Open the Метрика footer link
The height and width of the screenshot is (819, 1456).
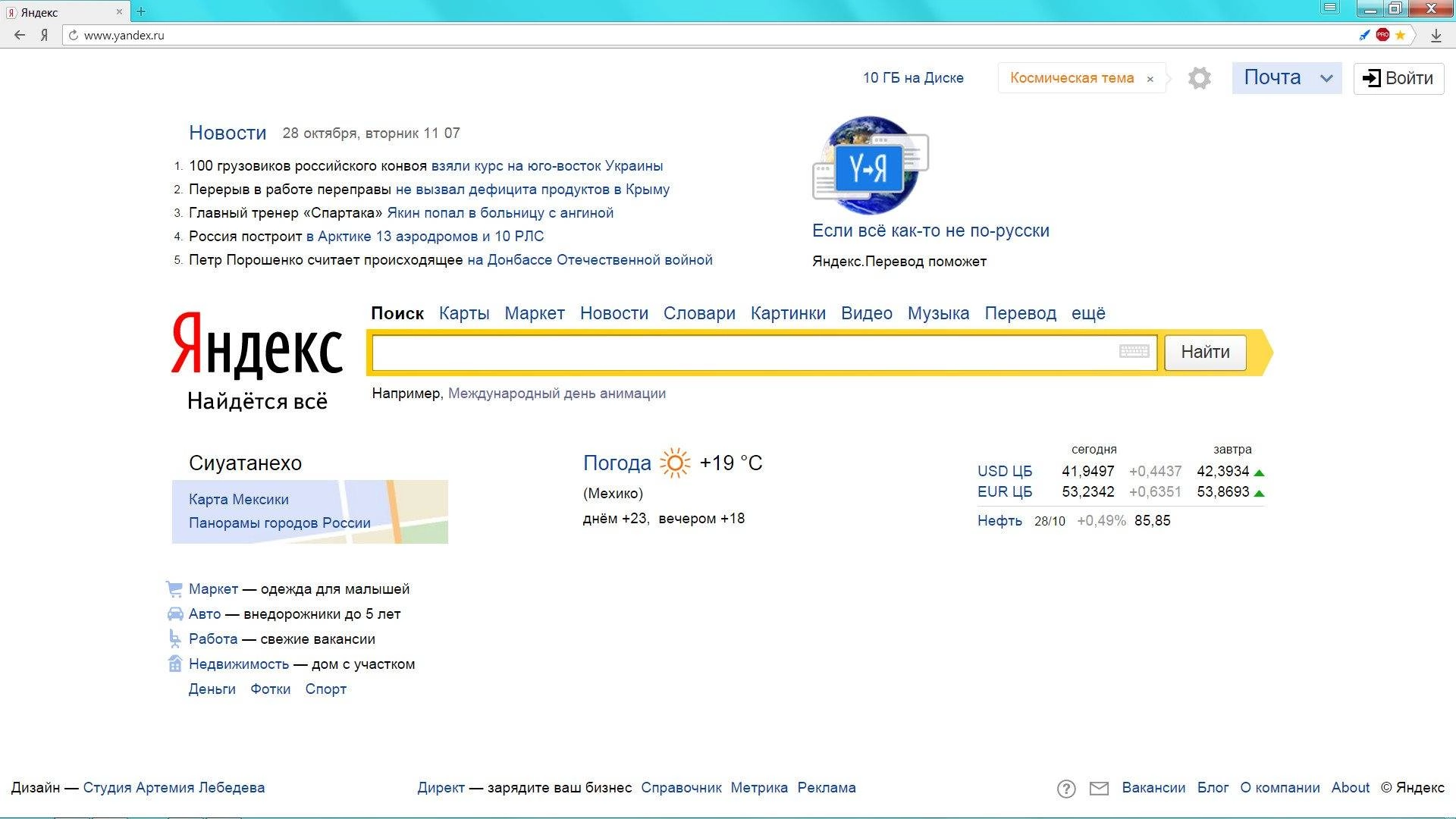pos(759,787)
